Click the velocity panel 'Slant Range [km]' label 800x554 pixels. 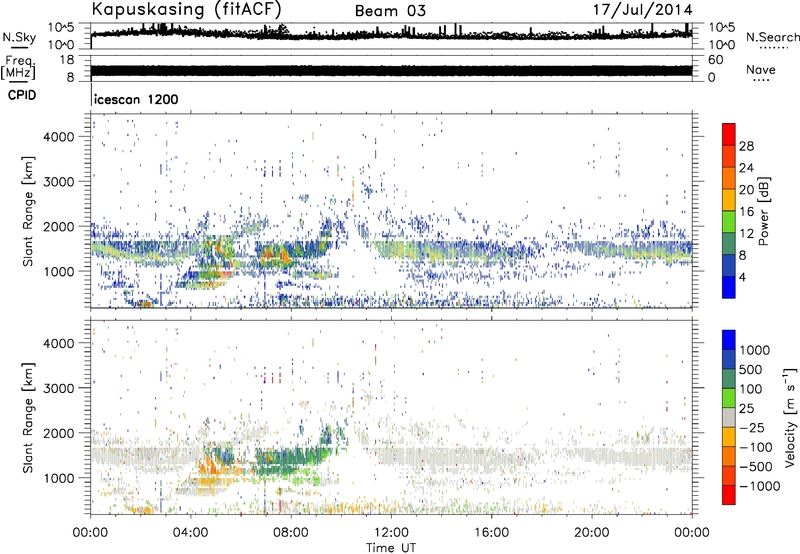pyautogui.click(x=28, y=417)
